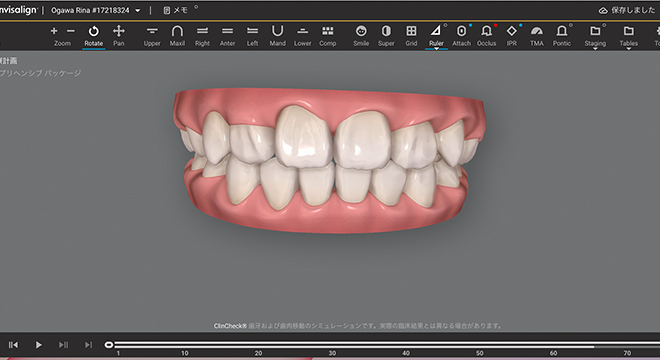Open the メモ notes tab
660x360 pixels.
176,10
